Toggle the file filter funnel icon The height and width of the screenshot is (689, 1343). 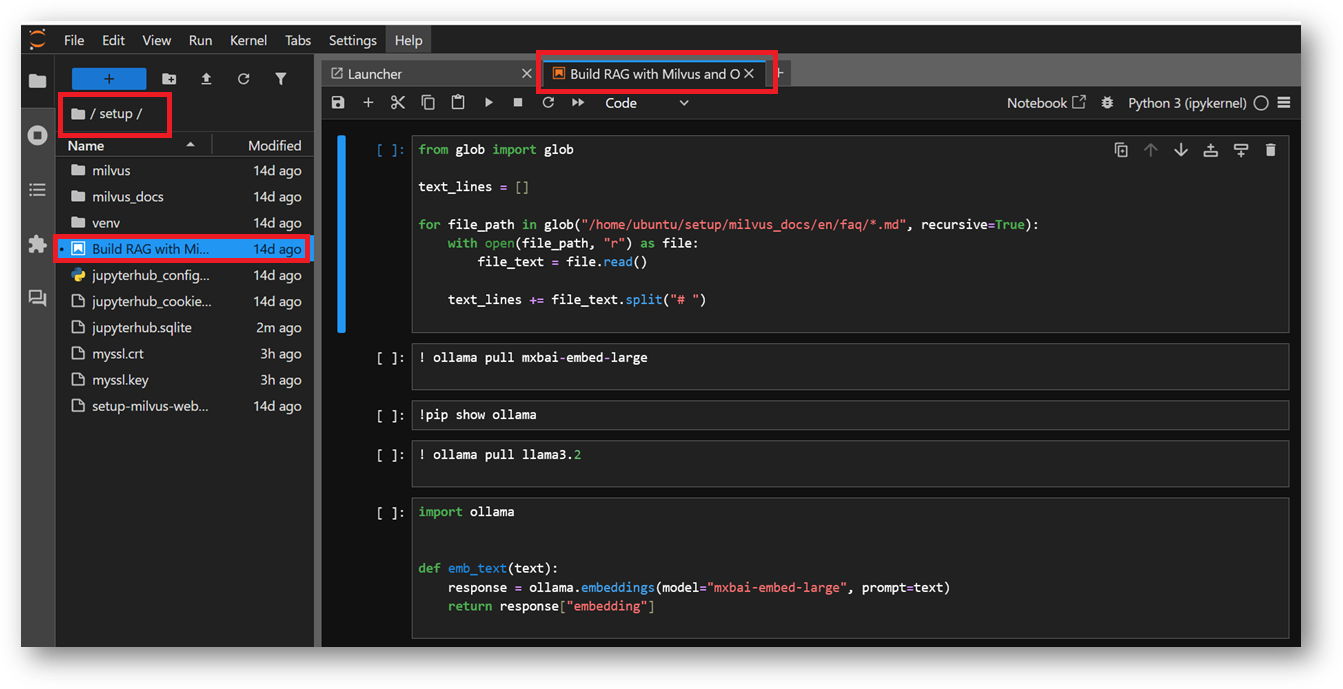coord(281,79)
